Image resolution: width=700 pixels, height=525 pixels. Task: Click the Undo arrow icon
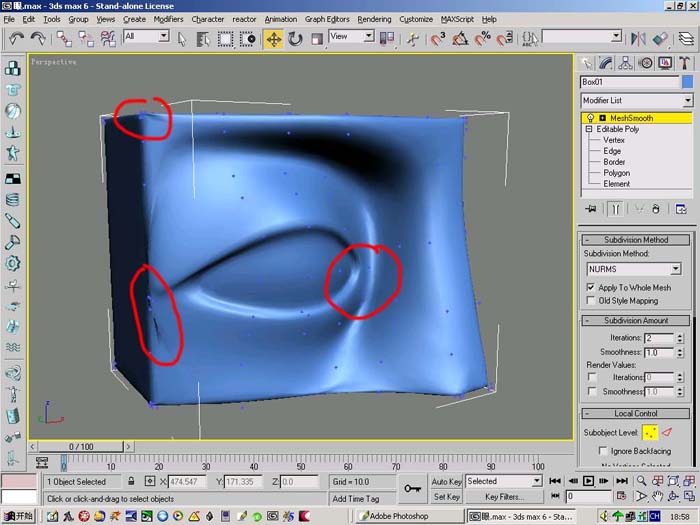17,39
